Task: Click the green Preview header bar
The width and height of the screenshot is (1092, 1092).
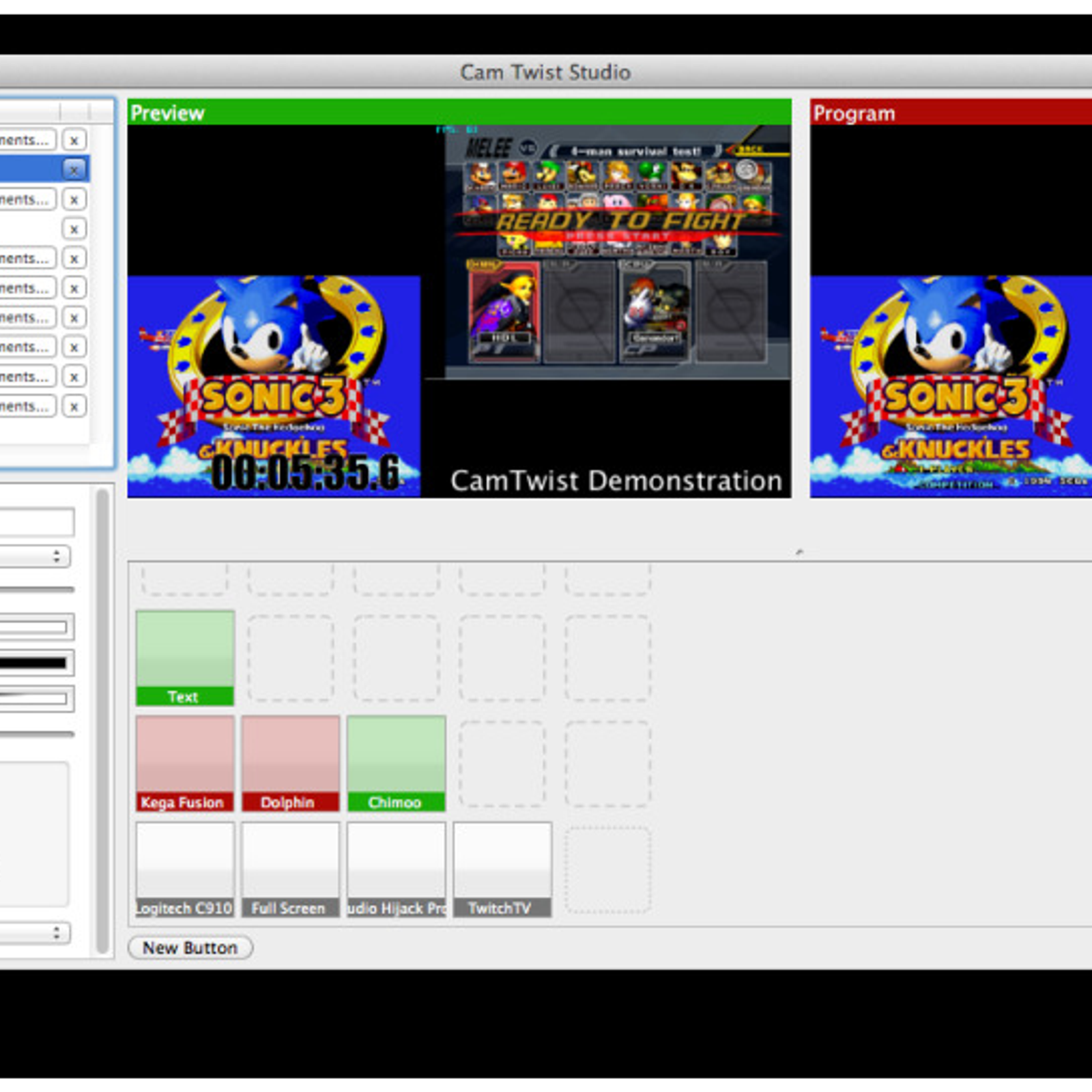Action: click(x=459, y=112)
